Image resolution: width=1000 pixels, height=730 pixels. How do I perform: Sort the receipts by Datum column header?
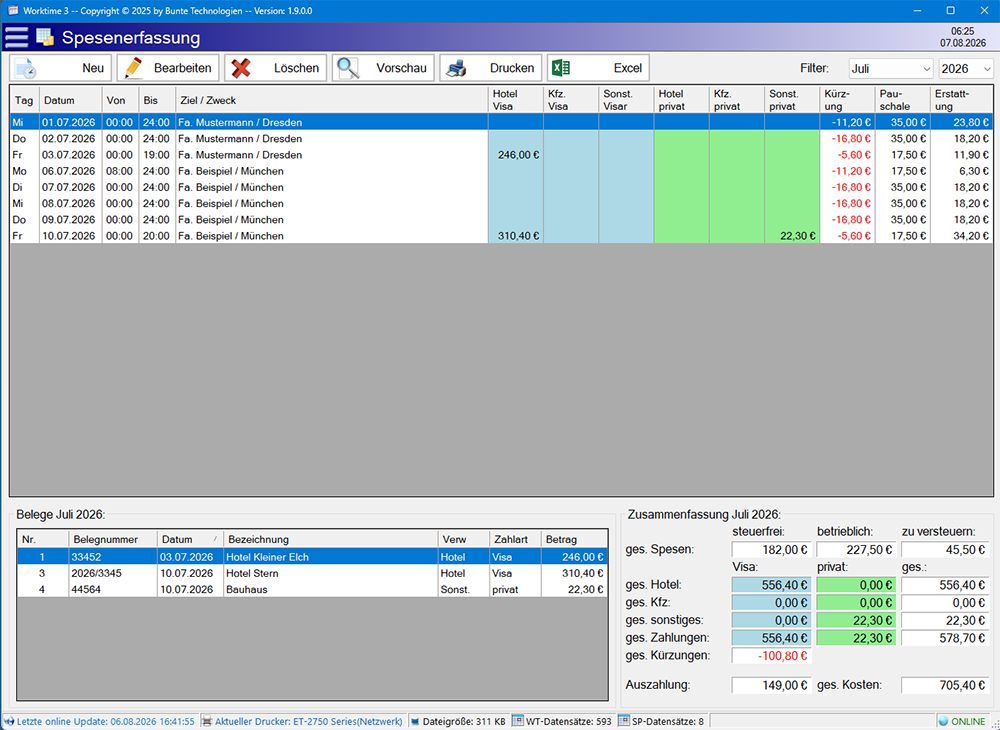(x=189, y=539)
